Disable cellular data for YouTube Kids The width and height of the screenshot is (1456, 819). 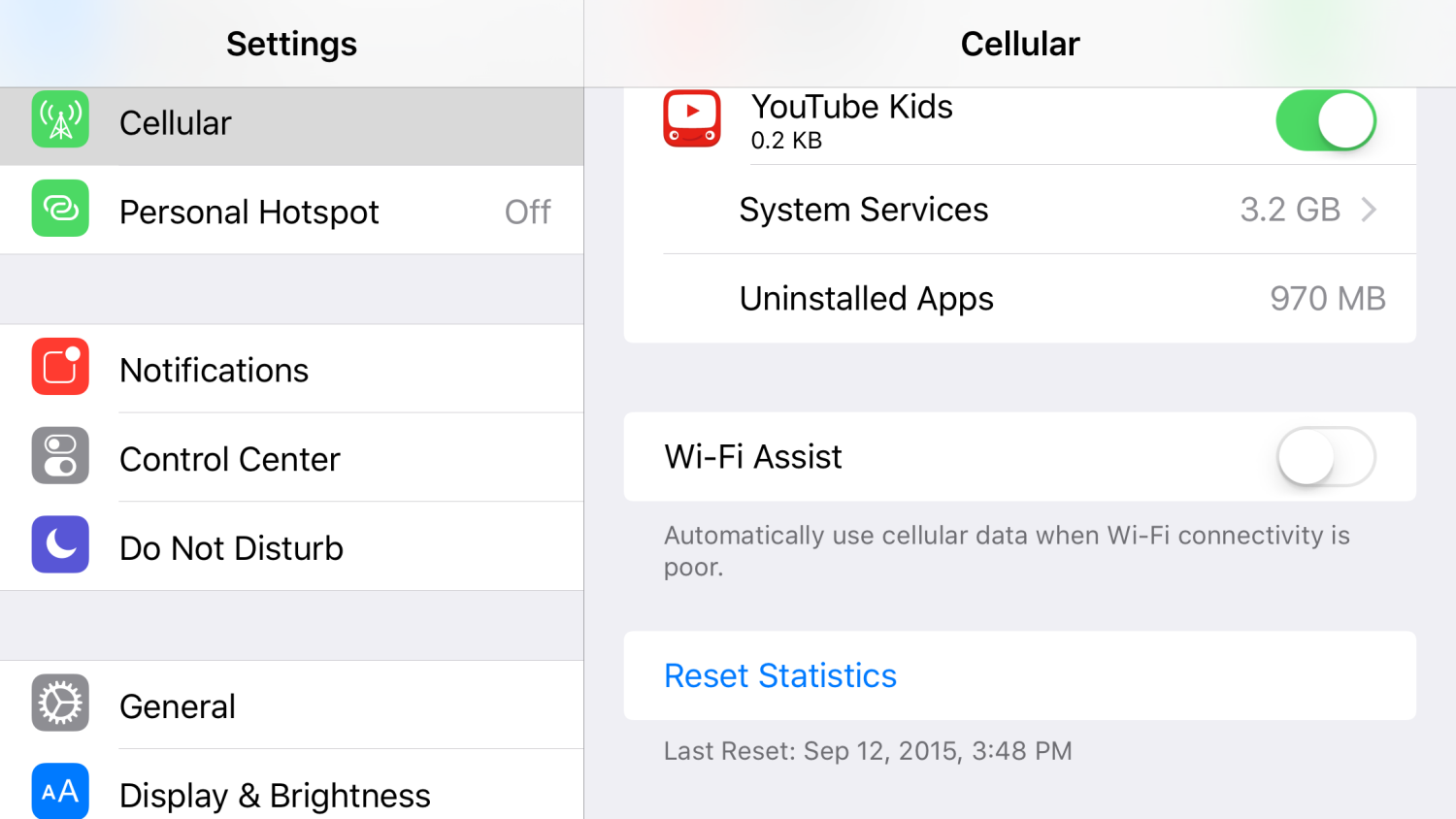(1326, 120)
